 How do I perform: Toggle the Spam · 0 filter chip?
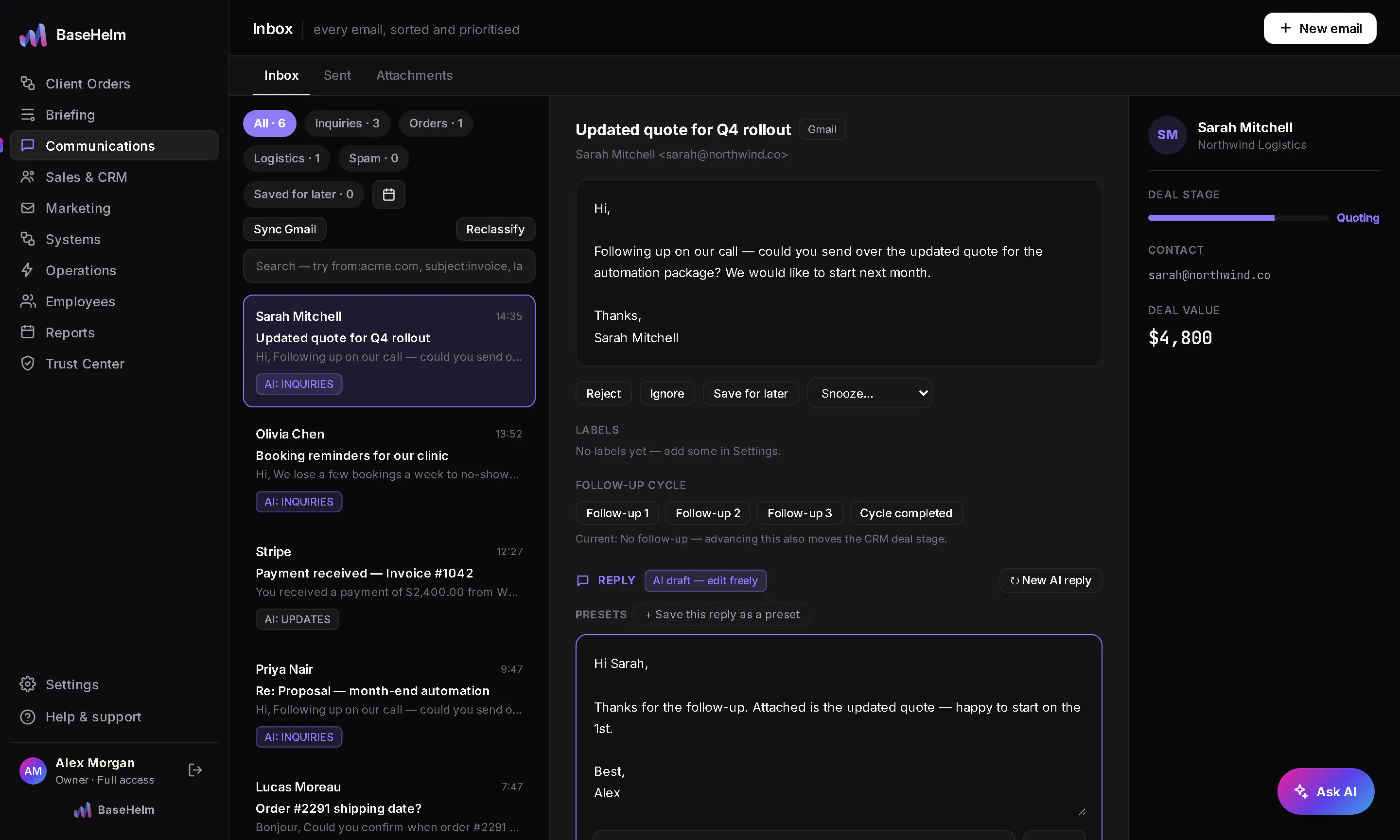(x=373, y=158)
